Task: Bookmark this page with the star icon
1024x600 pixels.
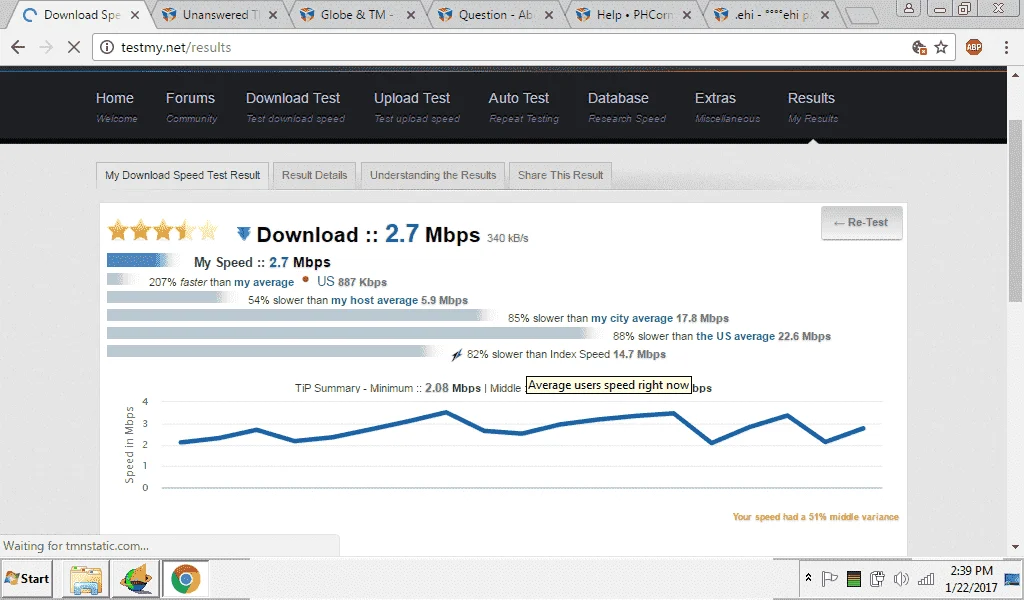Action: pyautogui.click(x=941, y=47)
